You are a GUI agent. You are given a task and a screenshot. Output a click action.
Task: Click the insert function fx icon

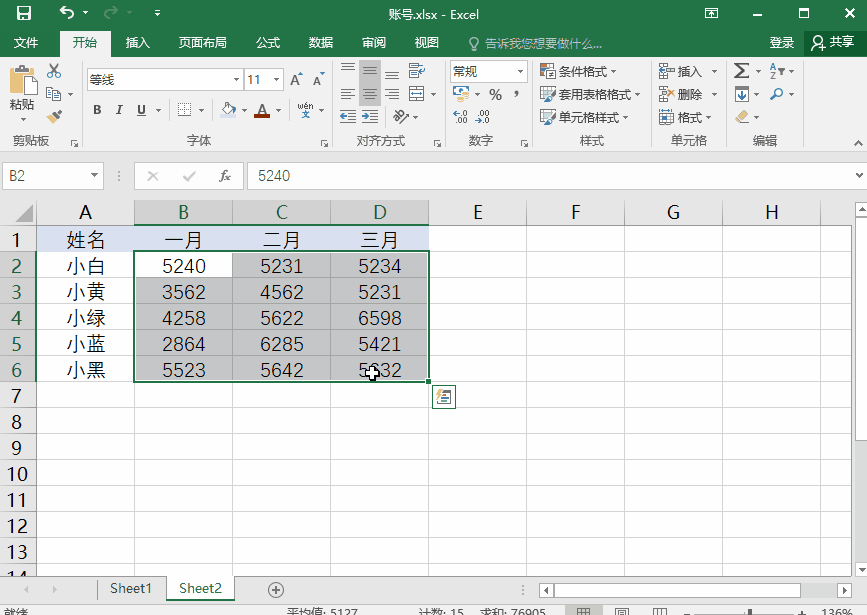pos(225,176)
